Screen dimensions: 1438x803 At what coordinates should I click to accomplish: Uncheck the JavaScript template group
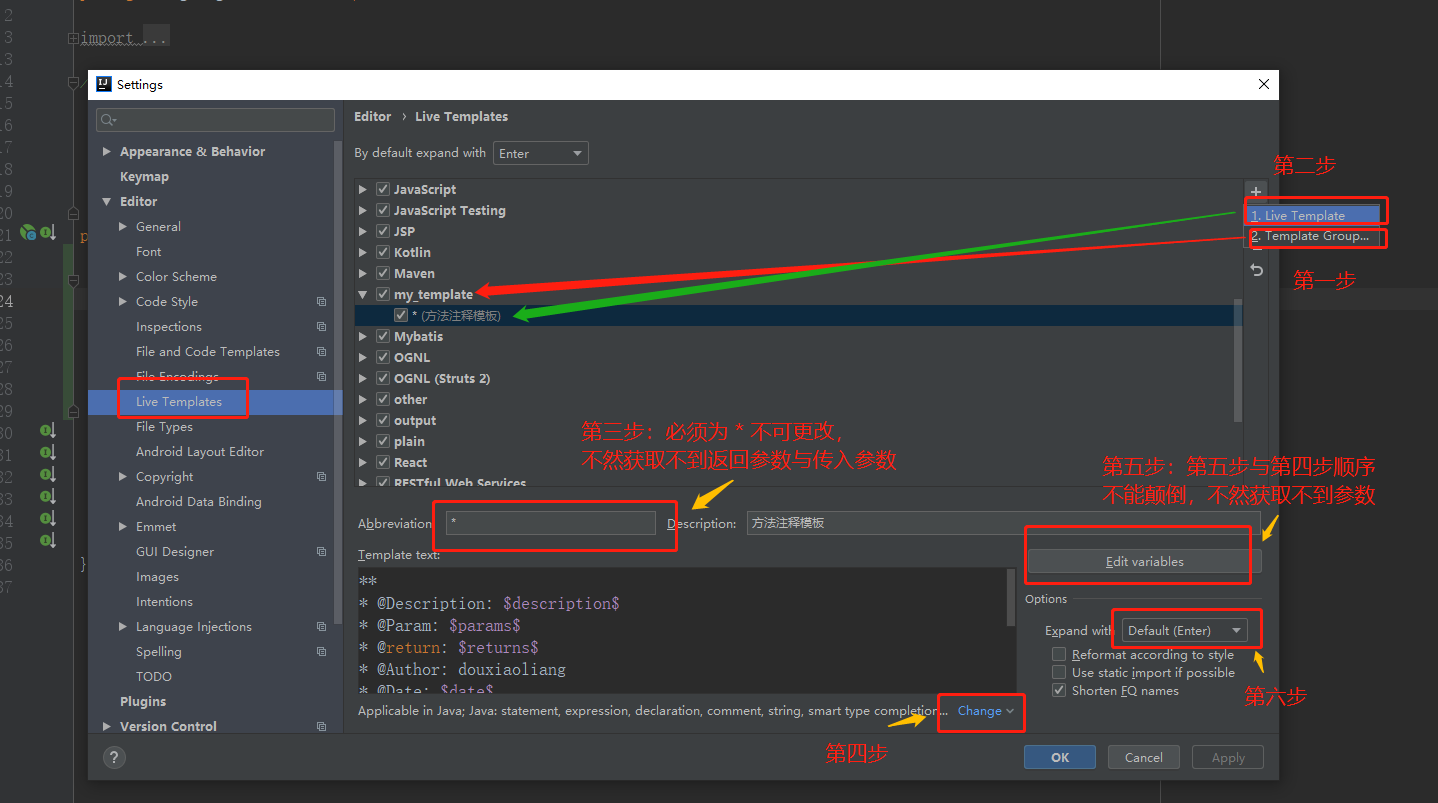point(382,189)
